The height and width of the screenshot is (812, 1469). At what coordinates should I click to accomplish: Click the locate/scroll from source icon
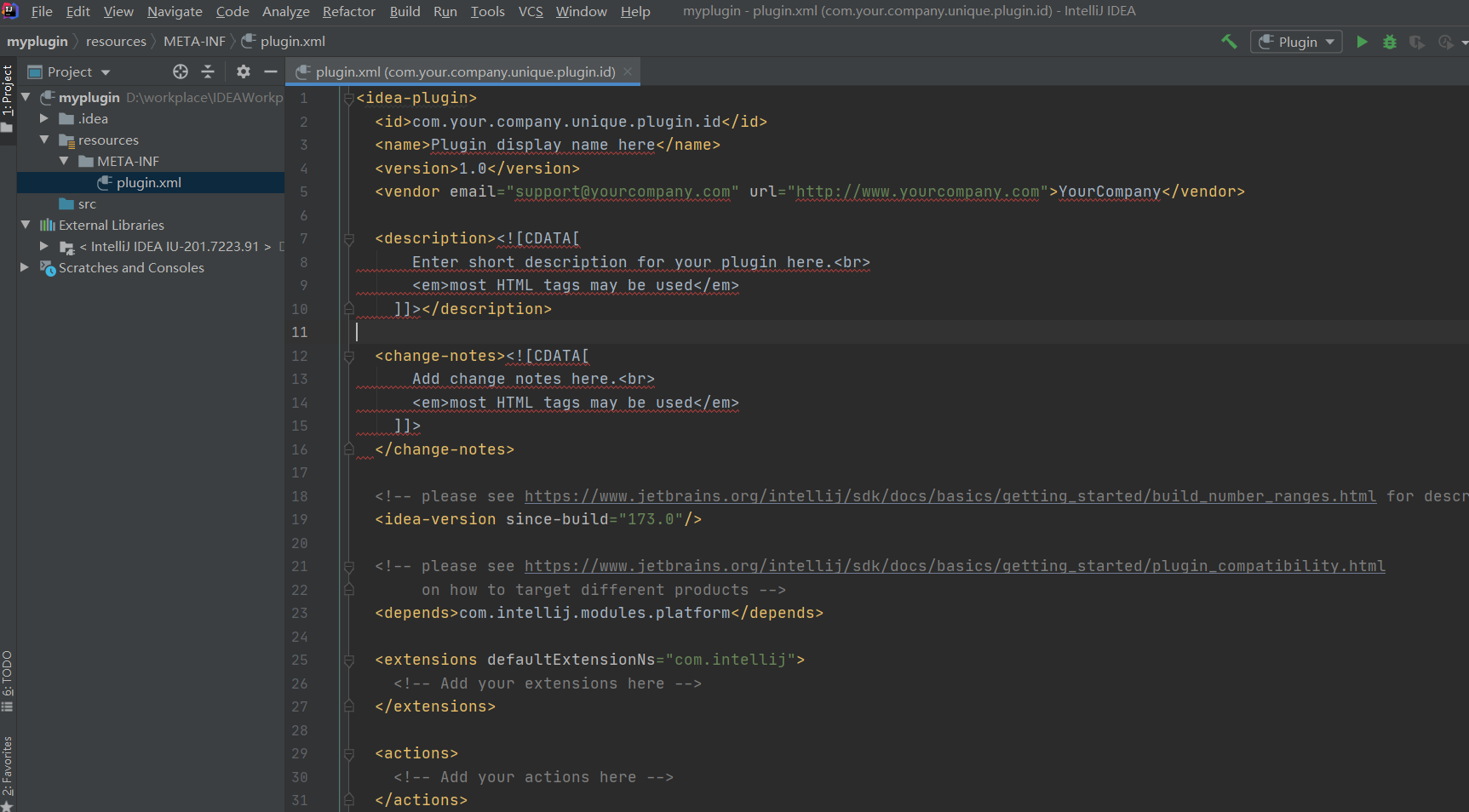point(181,71)
